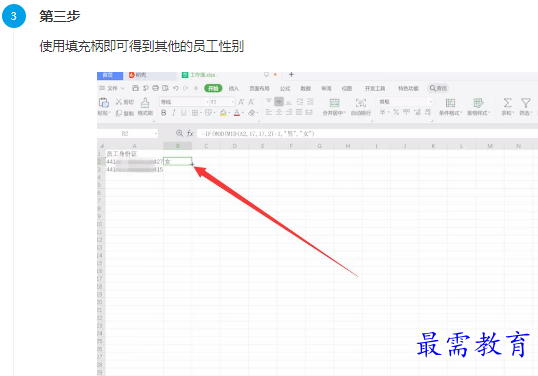538x376 pixels.
Task: Click the AutoSum sigma icon
Action: pyautogui.click(x=507, y=103)
